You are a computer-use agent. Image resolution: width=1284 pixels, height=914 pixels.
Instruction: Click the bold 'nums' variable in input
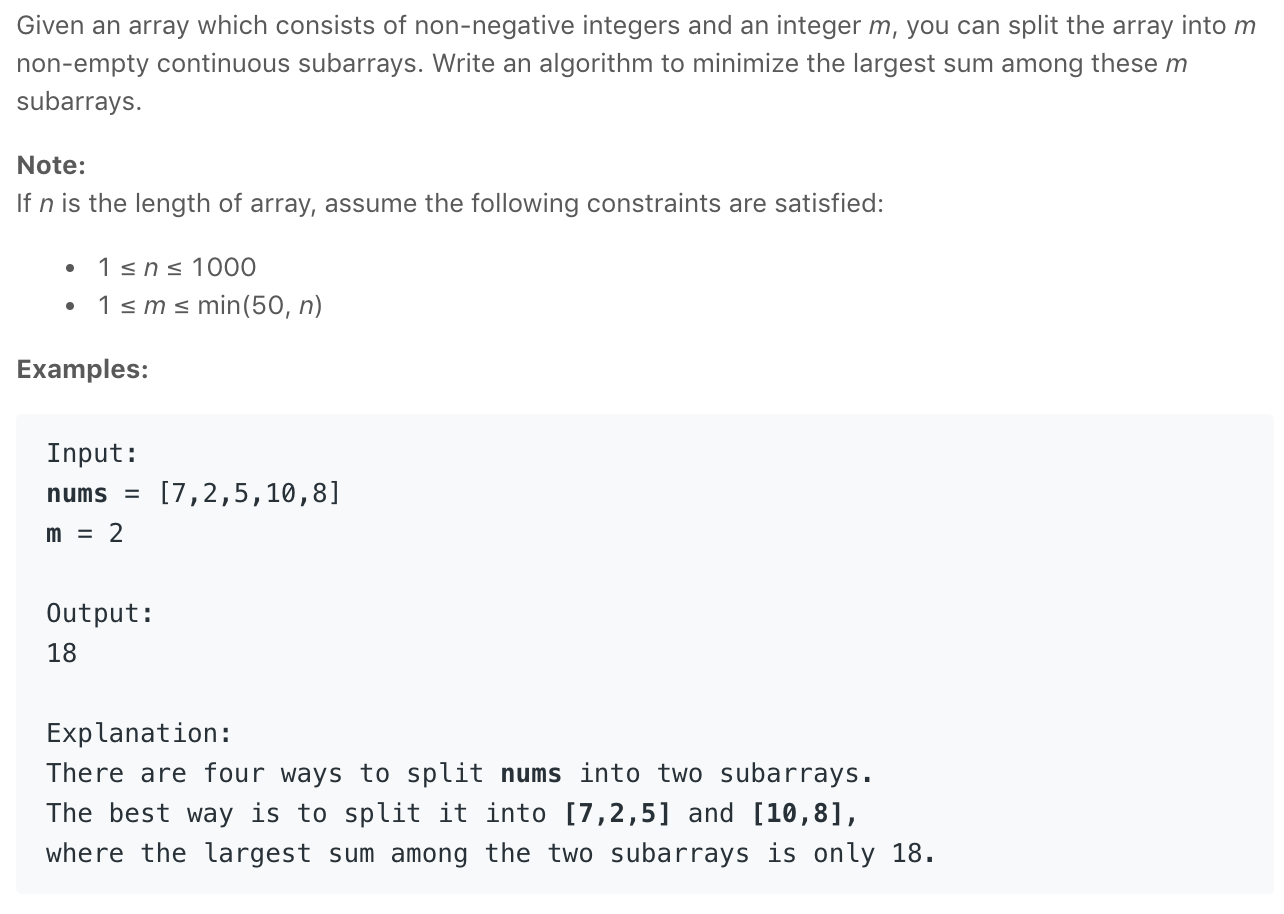(77, 493)
